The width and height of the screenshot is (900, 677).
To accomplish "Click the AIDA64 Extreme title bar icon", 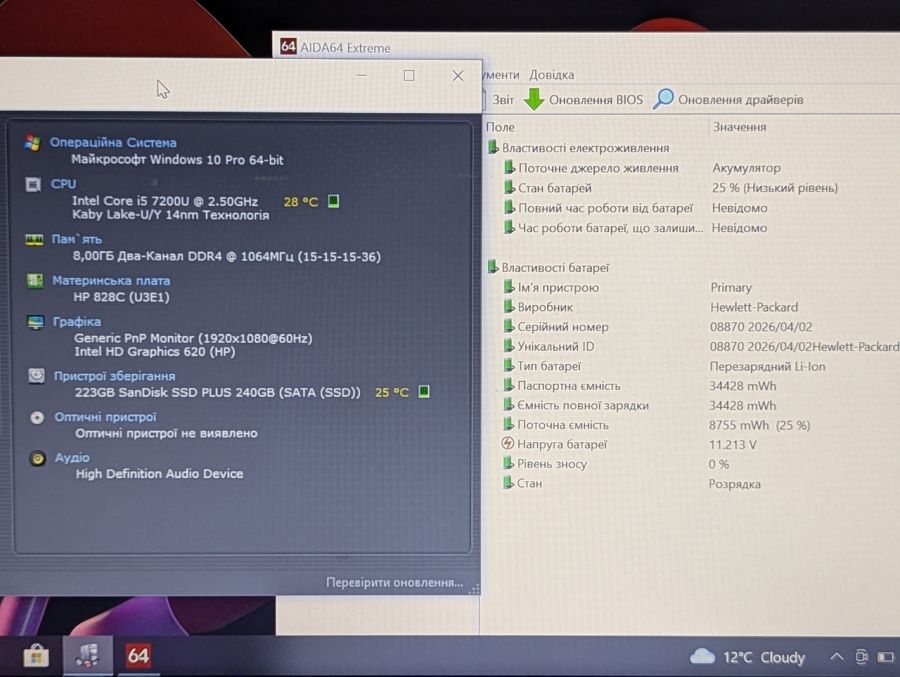I will tap(288, 46).
